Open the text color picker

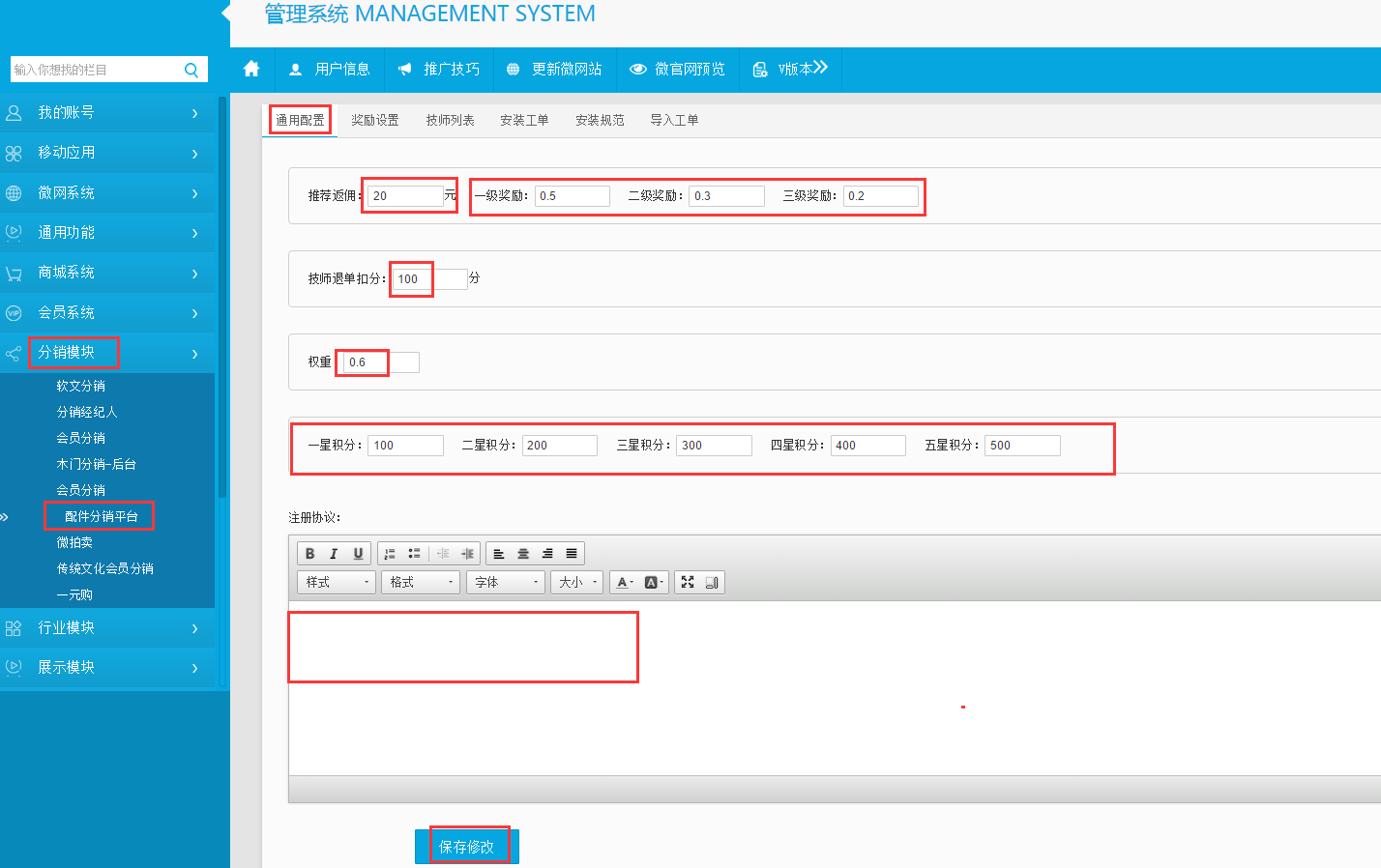(x=625, y=582)
